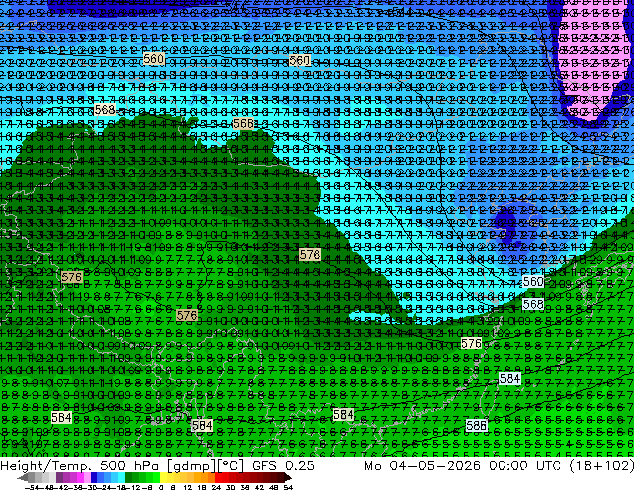Select the orange legend swatch before red
Viewport: 634px width, 490px height.
(211, 478)
